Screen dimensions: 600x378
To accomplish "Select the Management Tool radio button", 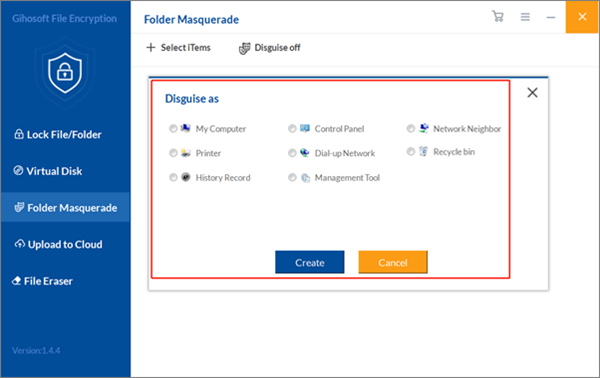I will pyautogui.click(x=292, y=178).
